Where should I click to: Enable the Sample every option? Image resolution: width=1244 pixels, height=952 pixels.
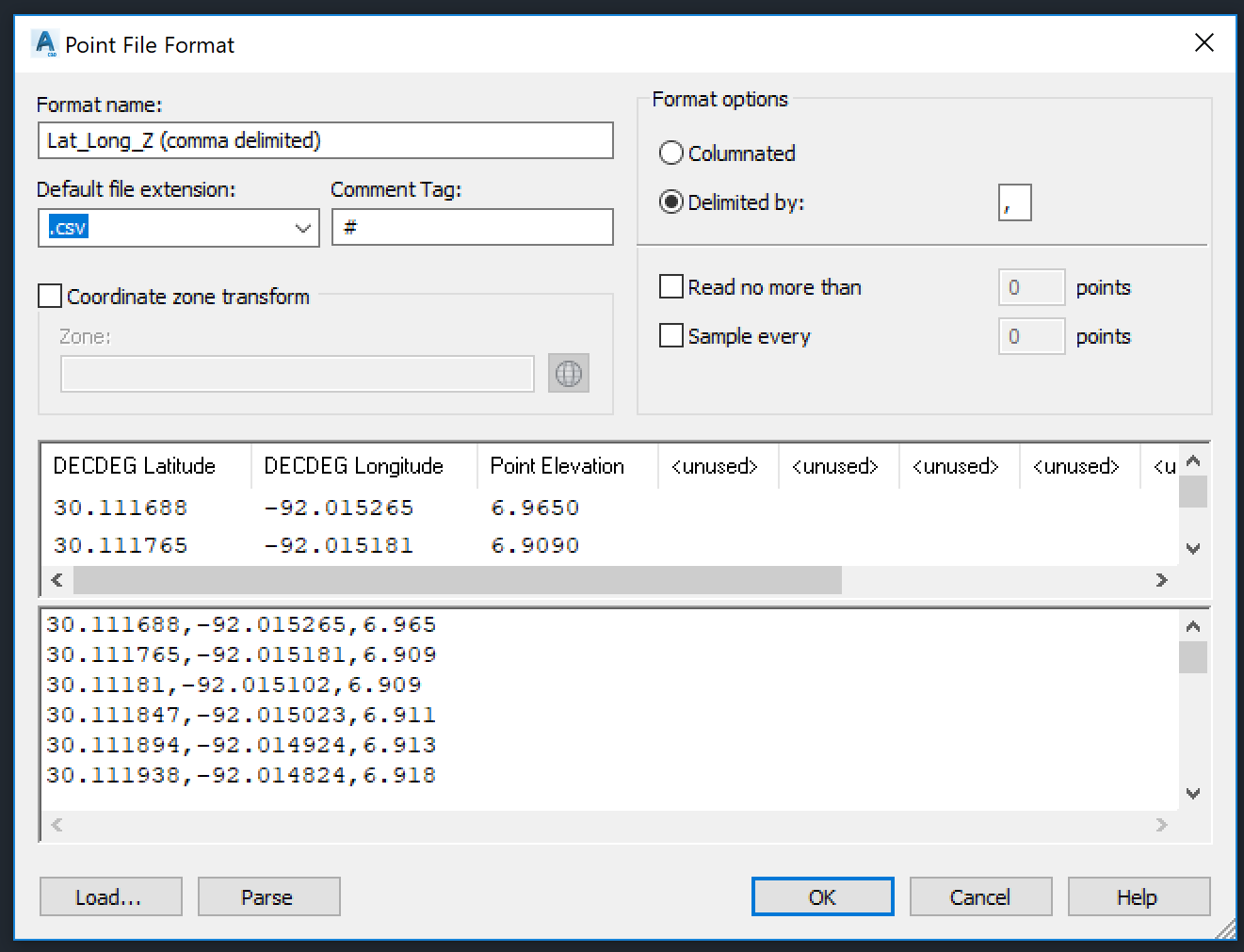(670, 335)
